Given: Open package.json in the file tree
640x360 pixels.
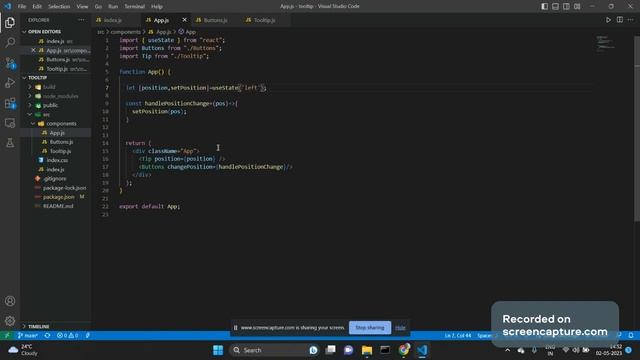Looking at the screenshot, I should pos(58,197).
